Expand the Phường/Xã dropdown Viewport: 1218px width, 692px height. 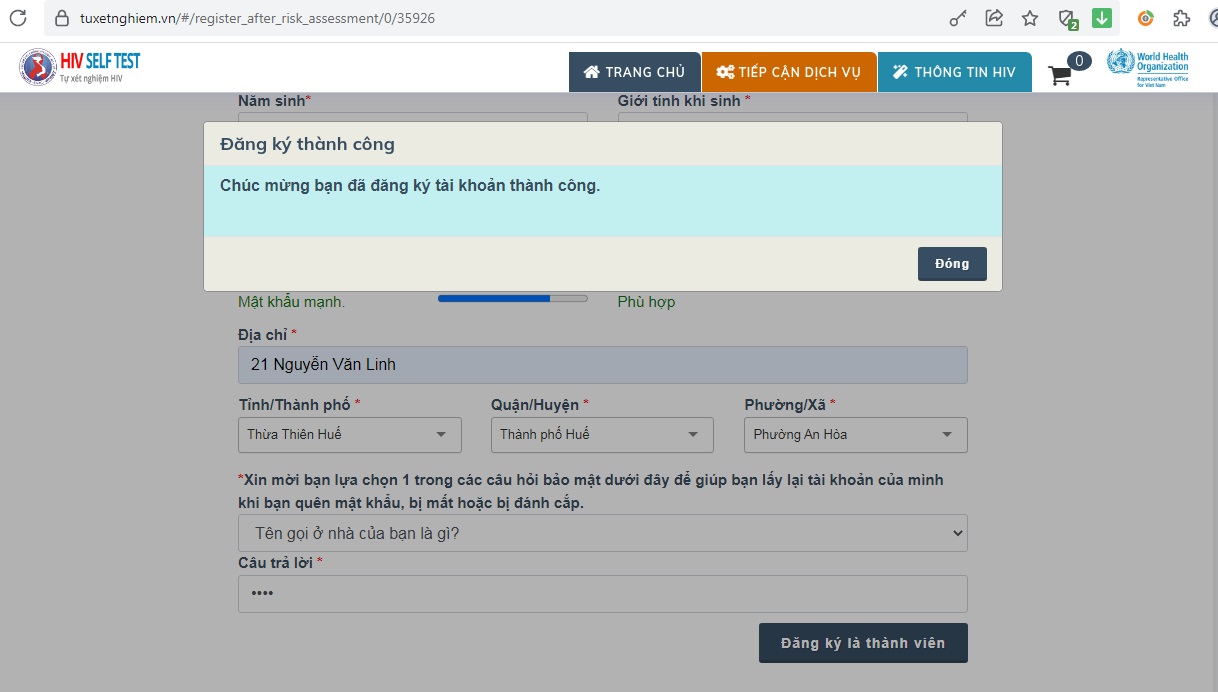(855, 435)
